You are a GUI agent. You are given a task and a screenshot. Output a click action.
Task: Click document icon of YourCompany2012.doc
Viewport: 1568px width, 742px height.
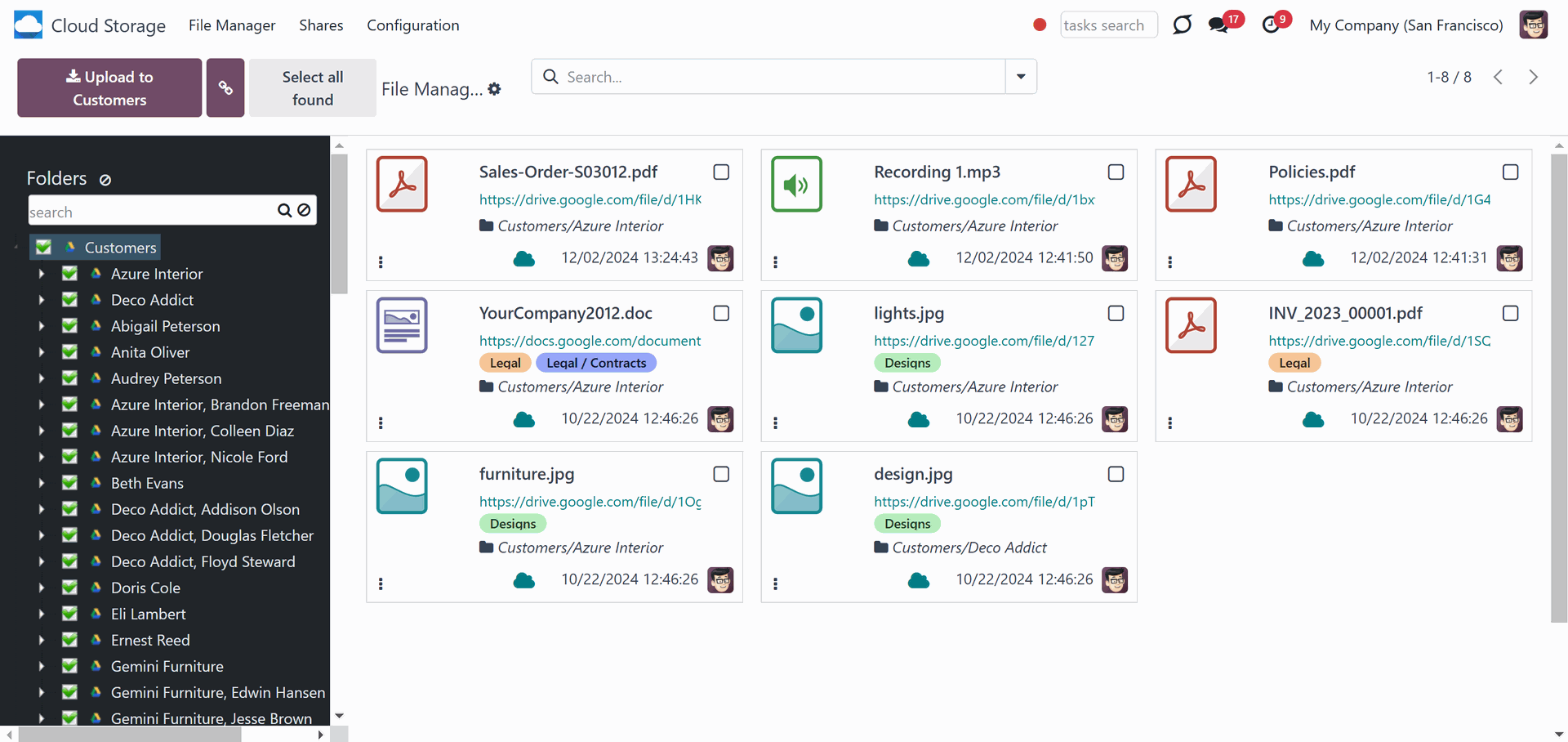[402, 325]
